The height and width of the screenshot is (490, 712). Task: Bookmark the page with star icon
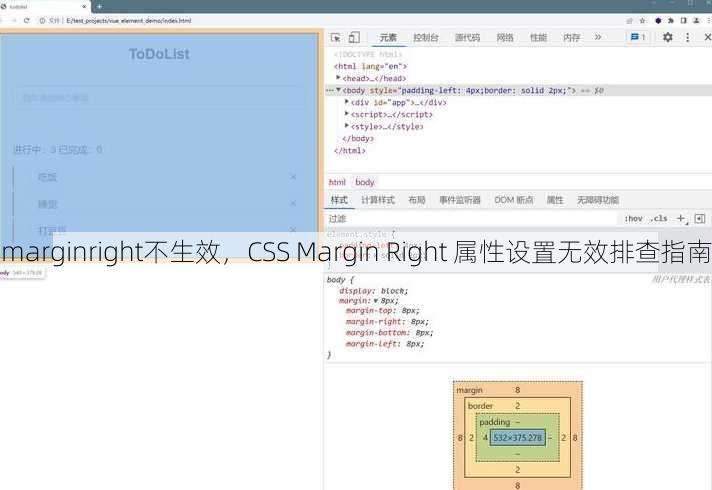642,20
